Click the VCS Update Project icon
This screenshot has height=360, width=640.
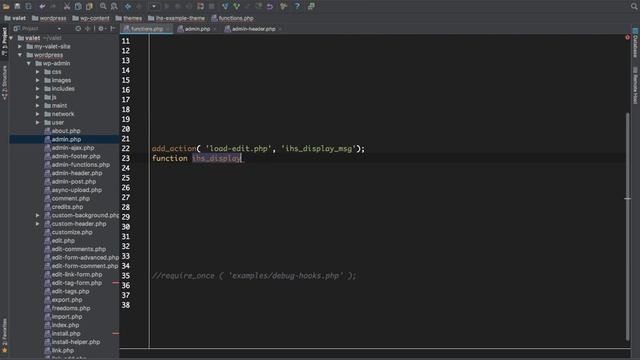click(x=225, y=6)
